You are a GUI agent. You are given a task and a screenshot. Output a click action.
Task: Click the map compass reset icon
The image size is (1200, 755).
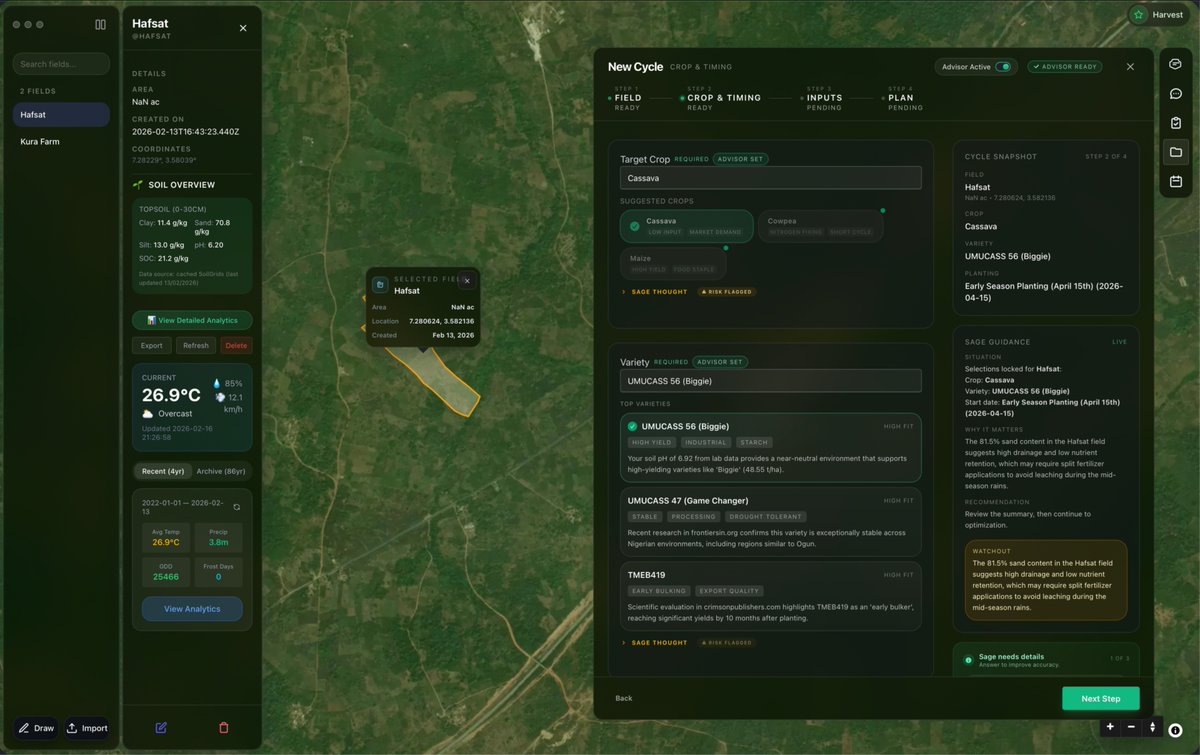[1152, 727]
